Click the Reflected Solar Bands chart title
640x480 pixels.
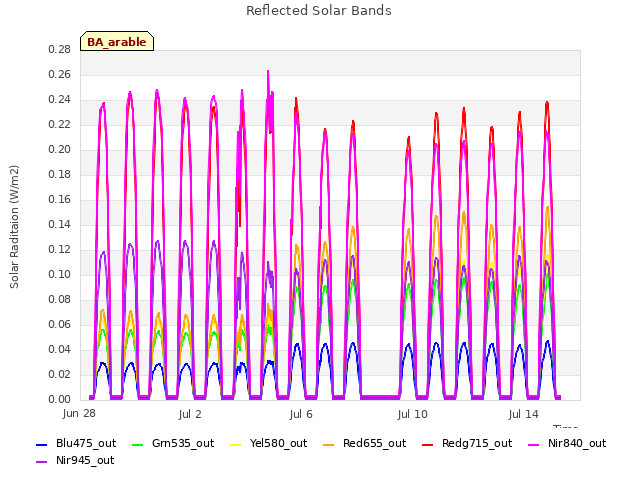319,11
